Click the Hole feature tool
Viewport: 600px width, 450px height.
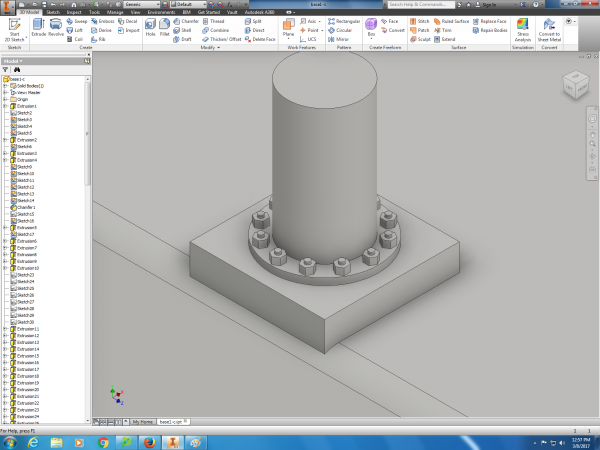(149, 24)
